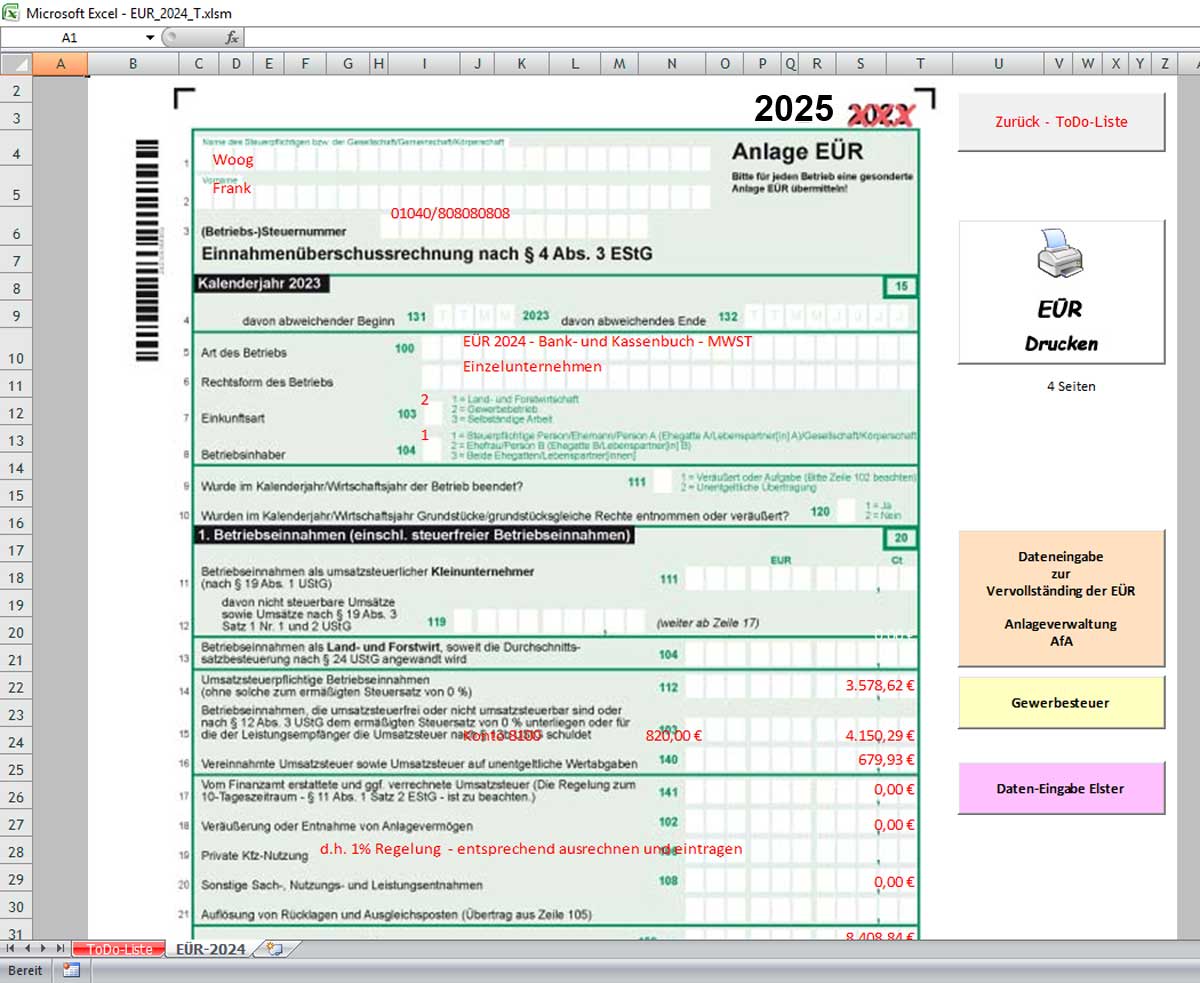Click the Select All corner triangle
Image resolution: width=1200 pixels, height=983 pixels.
[17, 64]
